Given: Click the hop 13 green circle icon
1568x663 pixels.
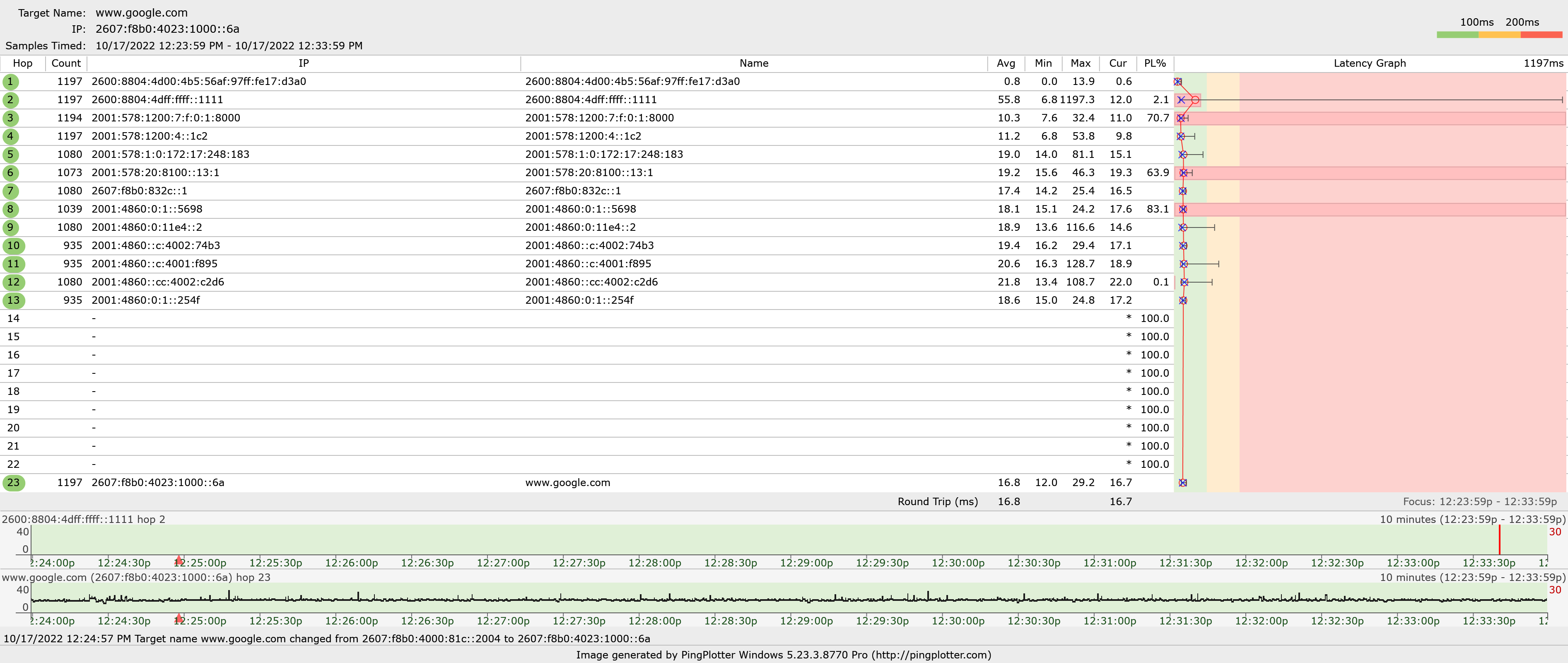Looking at the screenshot, I should [13, 301].
